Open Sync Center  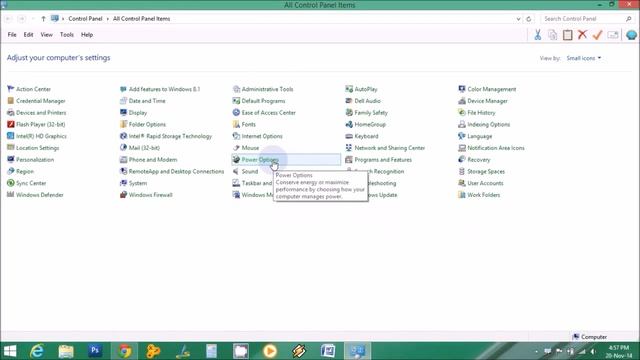tap(27, 183)
